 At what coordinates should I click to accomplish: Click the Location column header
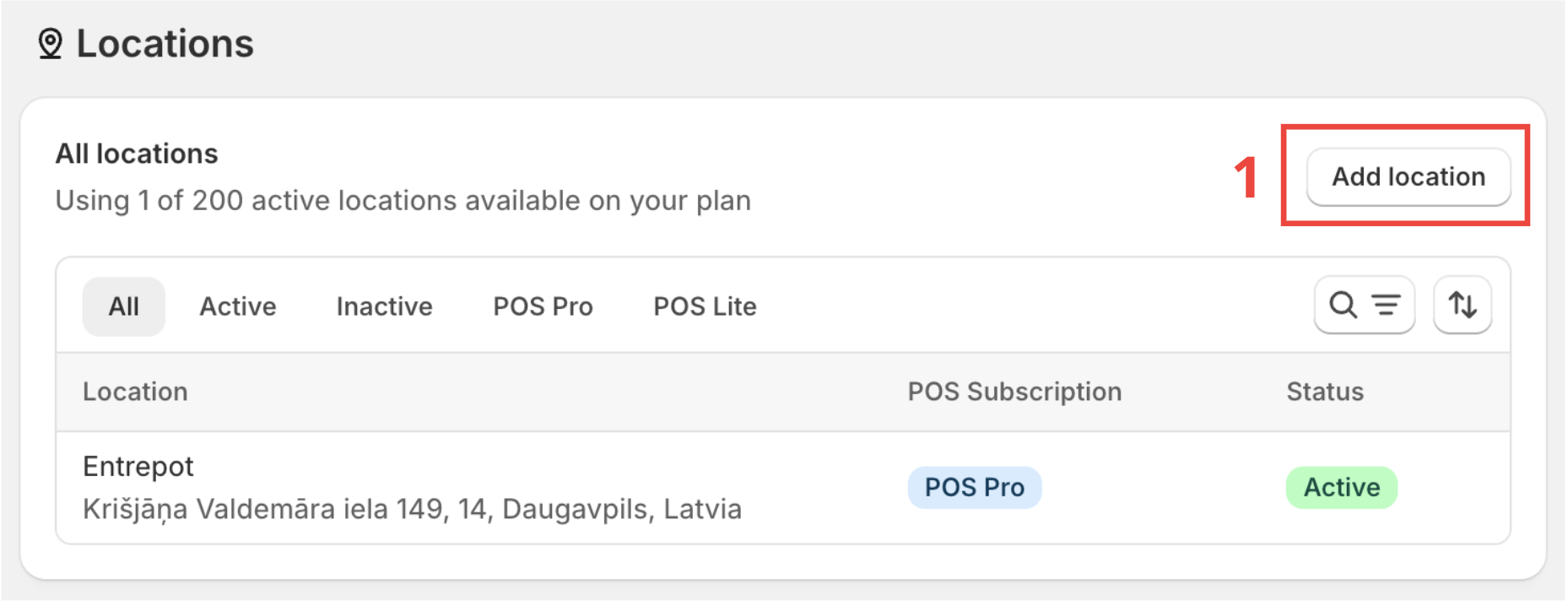coord(135,391)
